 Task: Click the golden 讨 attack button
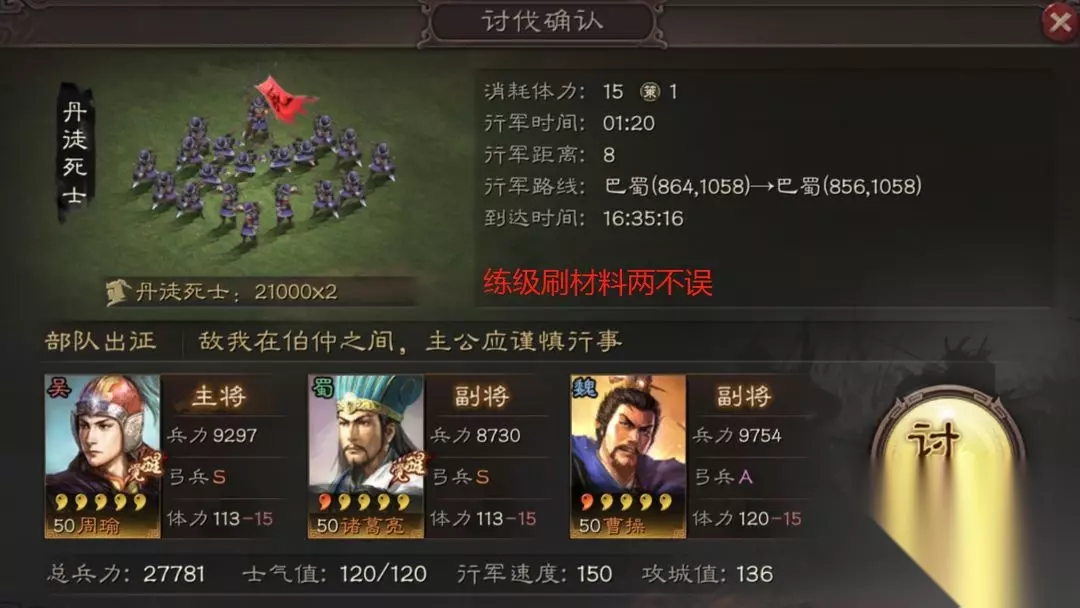[x=948, y=448]
